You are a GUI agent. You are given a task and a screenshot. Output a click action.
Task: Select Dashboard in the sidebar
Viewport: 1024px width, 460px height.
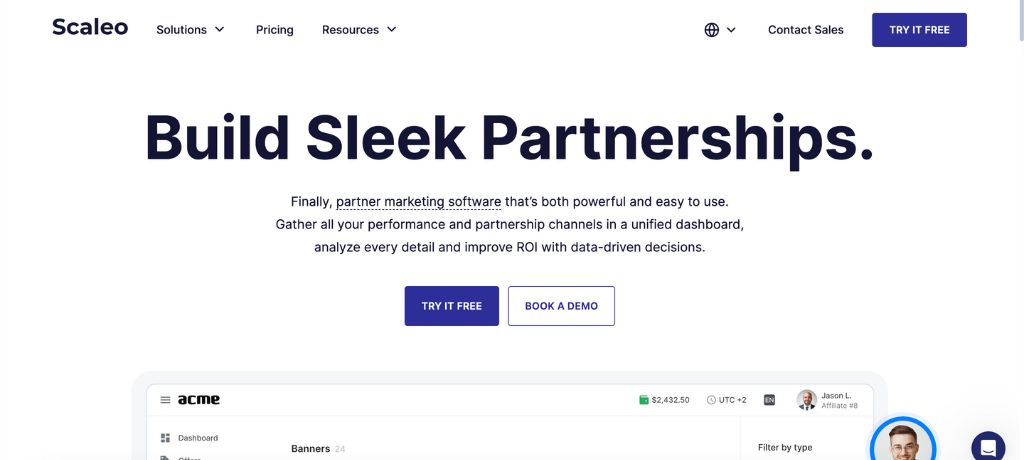pyautogui.click(x=198, y=438)
